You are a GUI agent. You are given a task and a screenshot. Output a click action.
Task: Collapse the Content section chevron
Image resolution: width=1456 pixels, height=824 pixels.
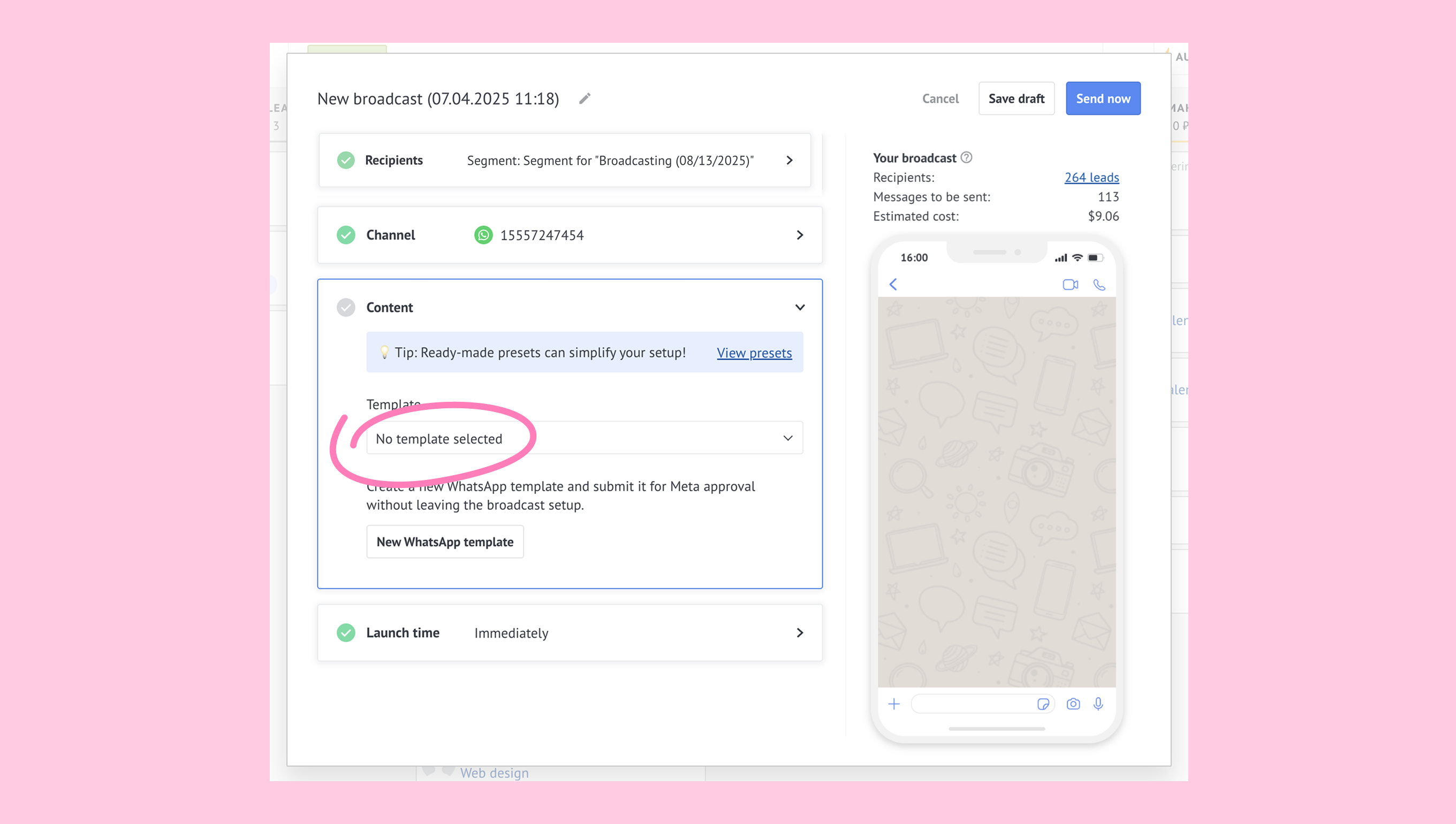pos(799,307)
